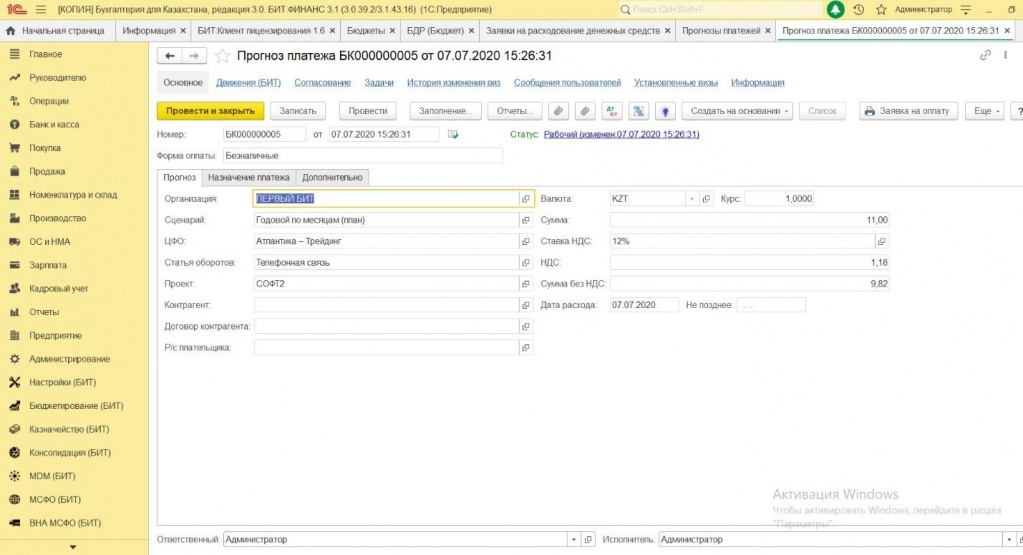The width and height of the screenshot is (1023, 555).
Task: Open История изменения виз link
Action: (453, 83)
